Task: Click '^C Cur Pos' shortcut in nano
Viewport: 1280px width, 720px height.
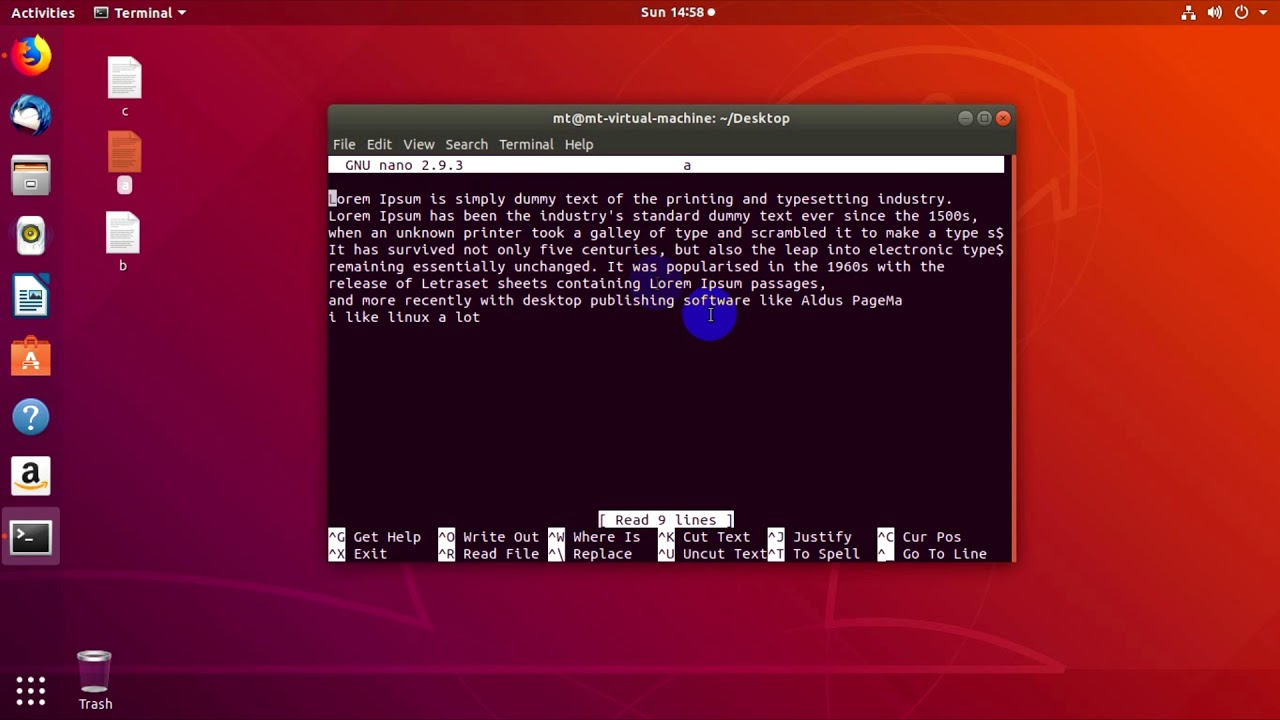Action: tap(920, 537)
